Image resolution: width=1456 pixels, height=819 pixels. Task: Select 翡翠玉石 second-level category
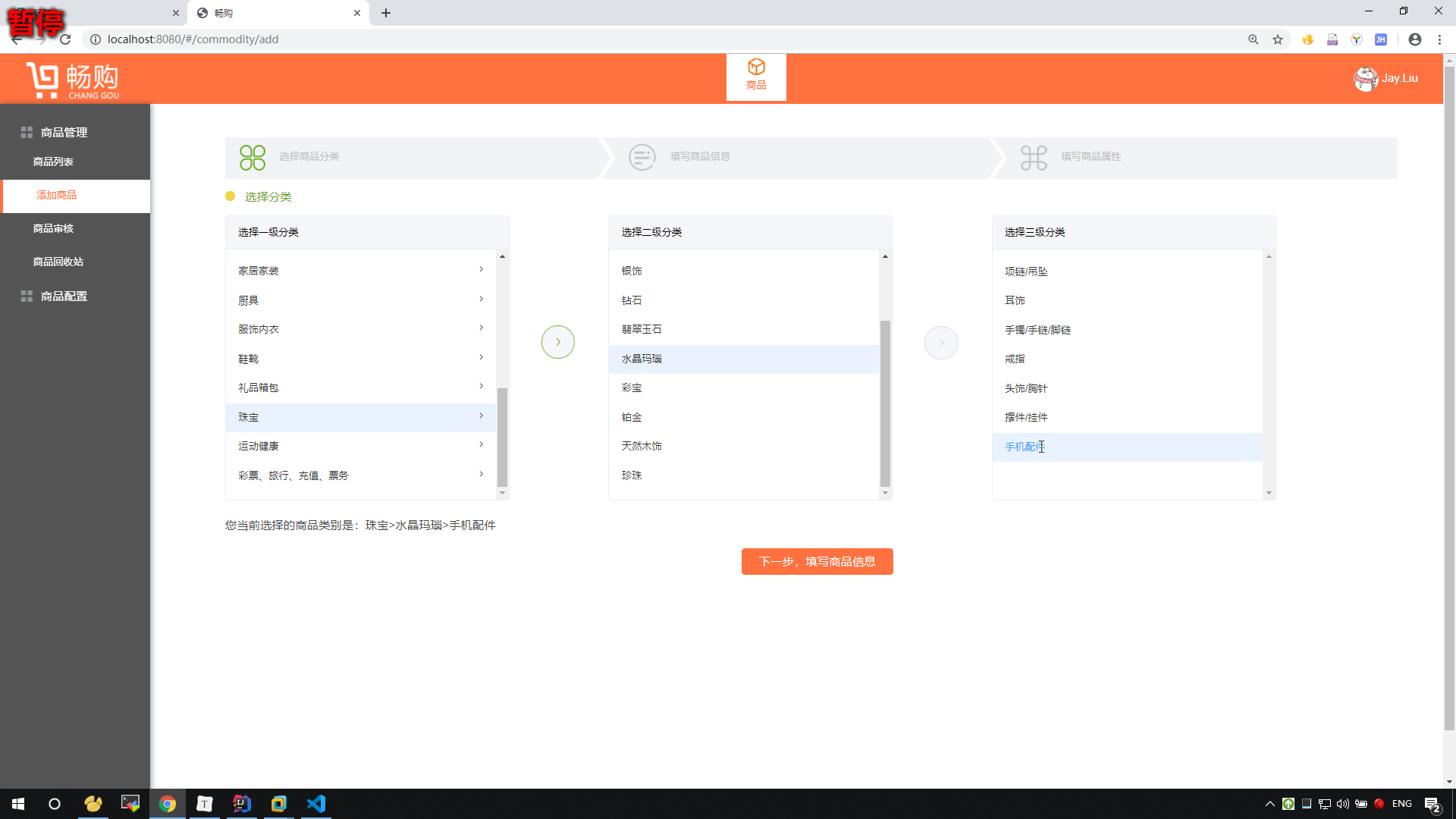point(744,329)
